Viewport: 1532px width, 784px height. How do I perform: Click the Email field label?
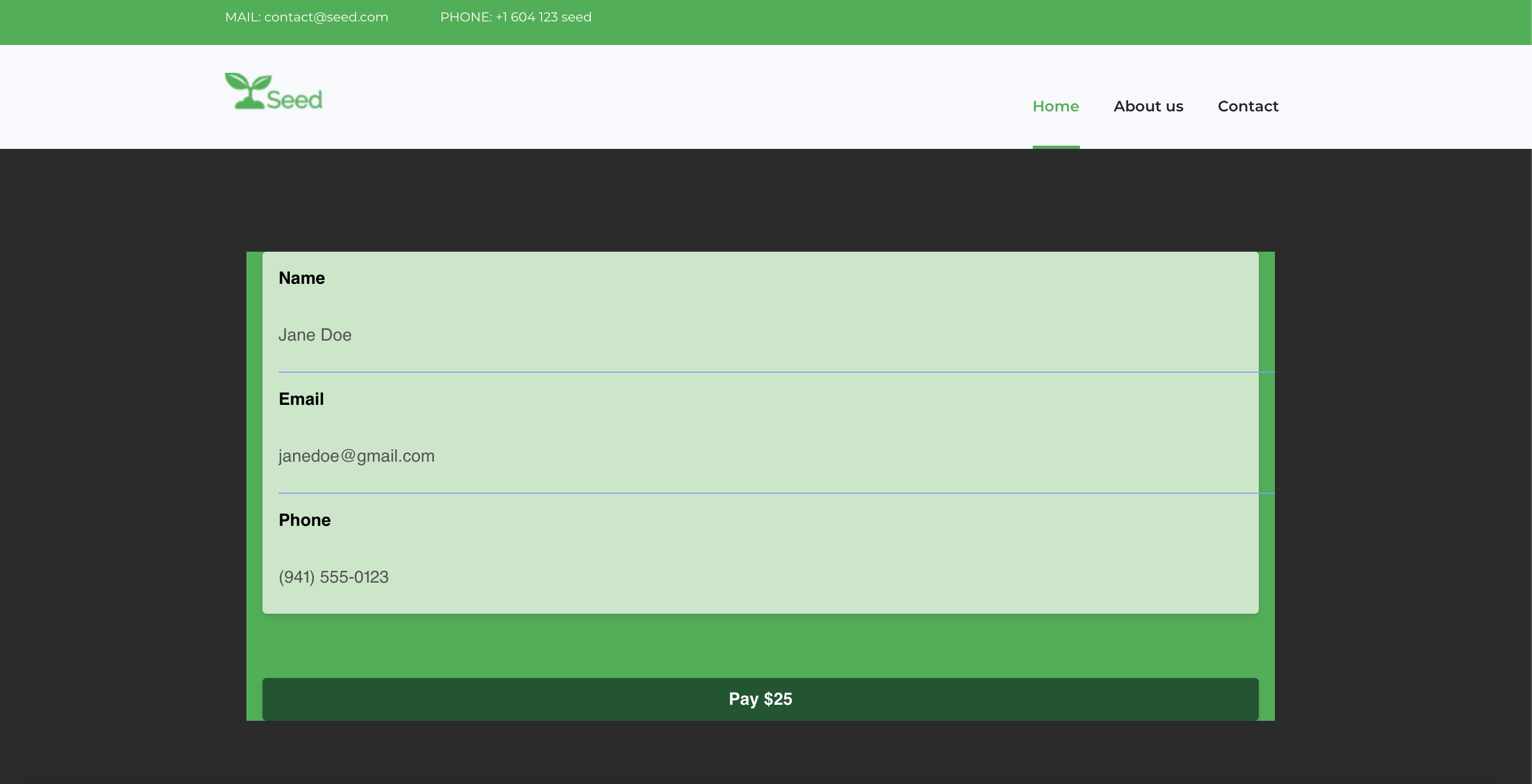[x=301, y=399]
